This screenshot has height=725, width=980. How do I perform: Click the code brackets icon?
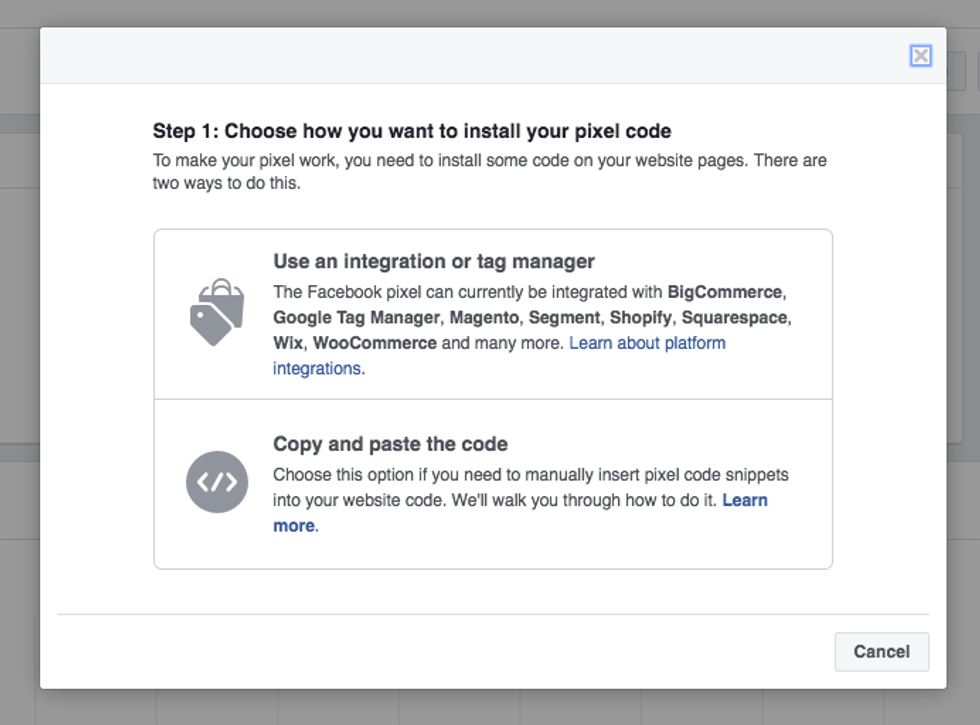(217, 482)
